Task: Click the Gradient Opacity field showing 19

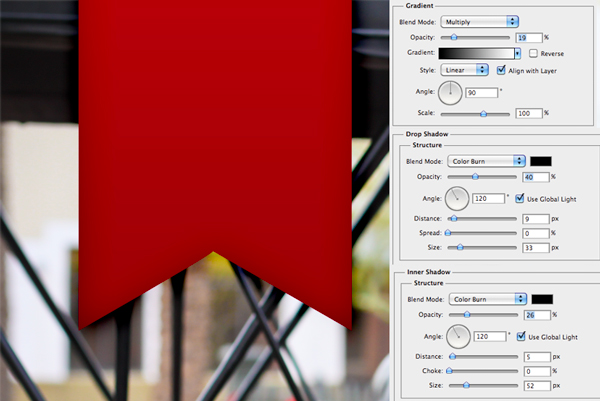Action: point(529,37)
